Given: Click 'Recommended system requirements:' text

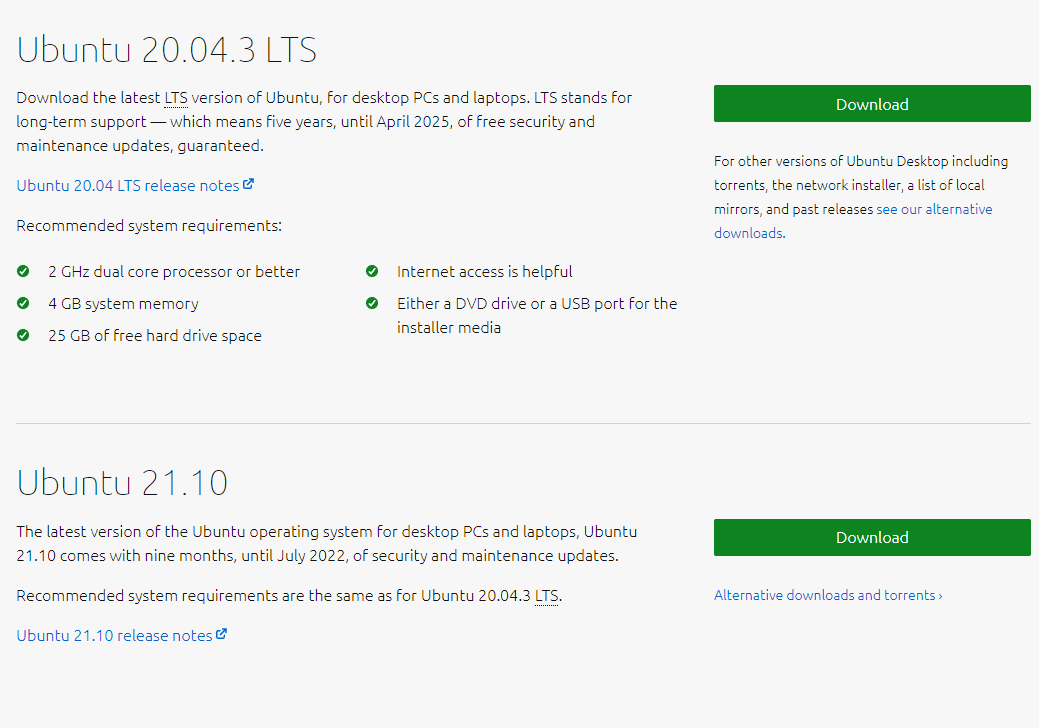Looking at the screenshot, I should coord(149,226).
